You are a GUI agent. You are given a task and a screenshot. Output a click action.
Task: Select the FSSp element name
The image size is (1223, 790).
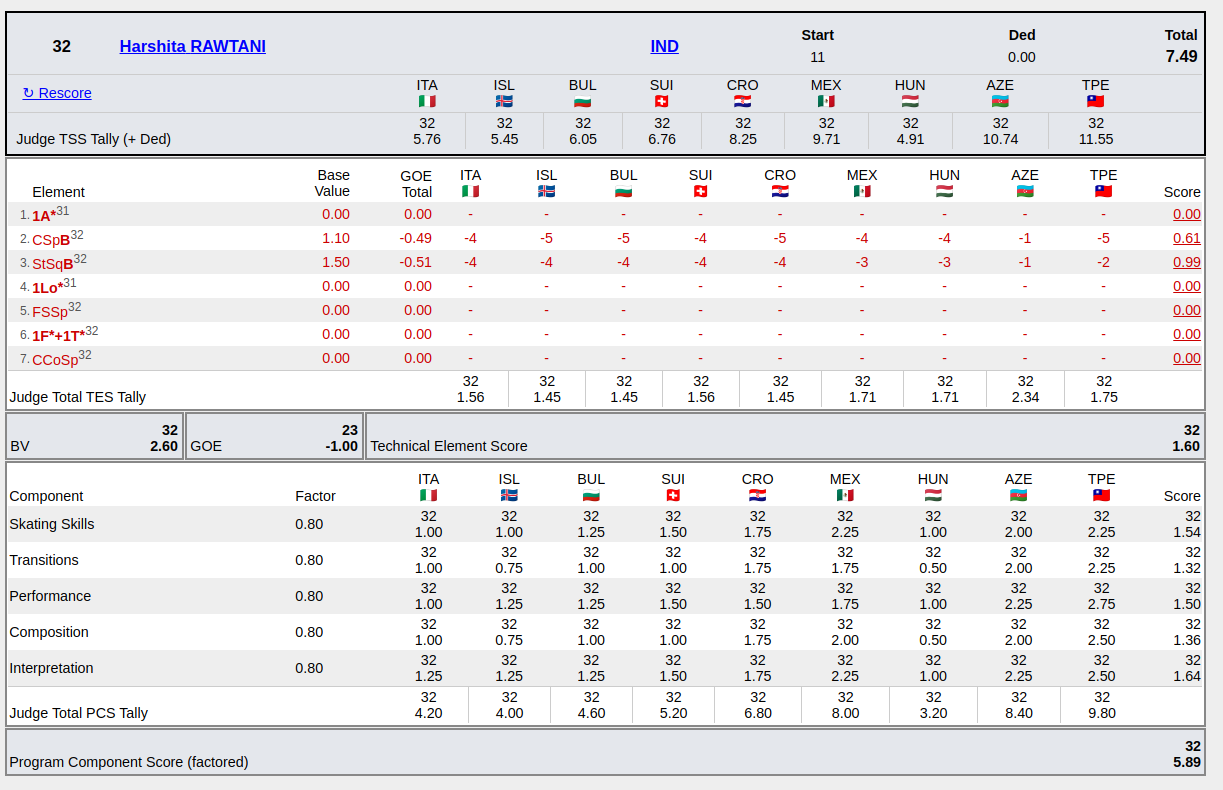pos(50,312)
